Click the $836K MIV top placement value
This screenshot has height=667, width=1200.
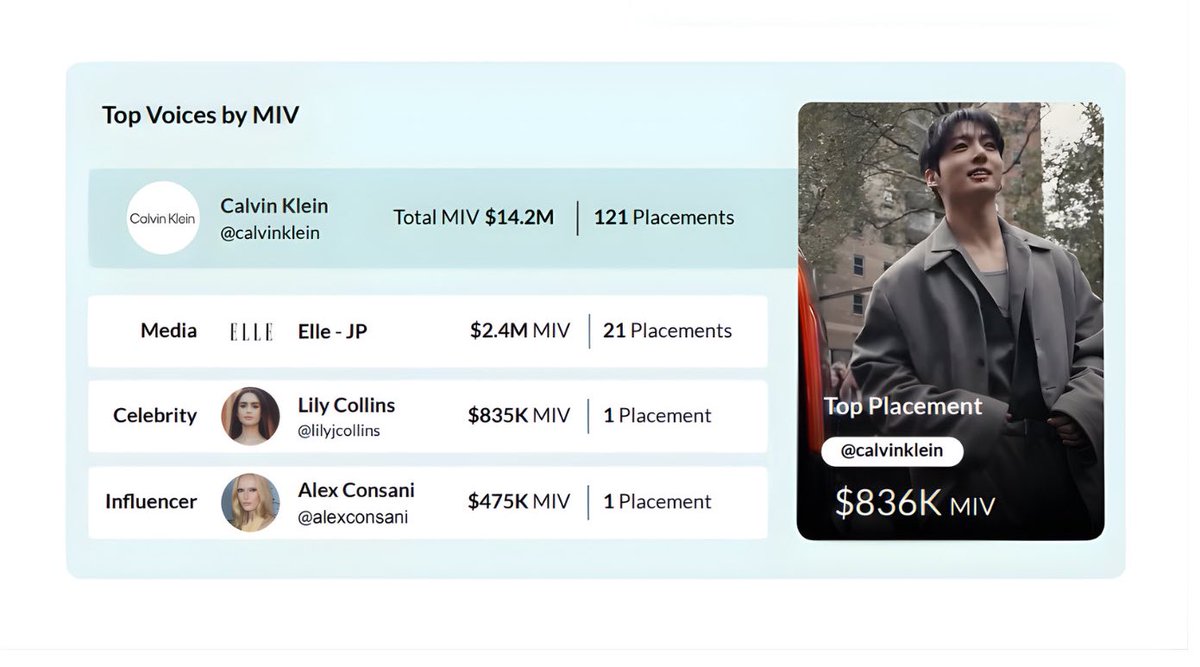point(915,503)
